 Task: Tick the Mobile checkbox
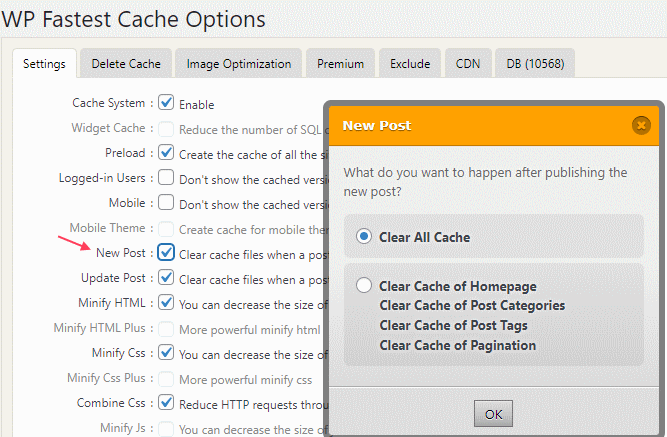tap(166, 202)
